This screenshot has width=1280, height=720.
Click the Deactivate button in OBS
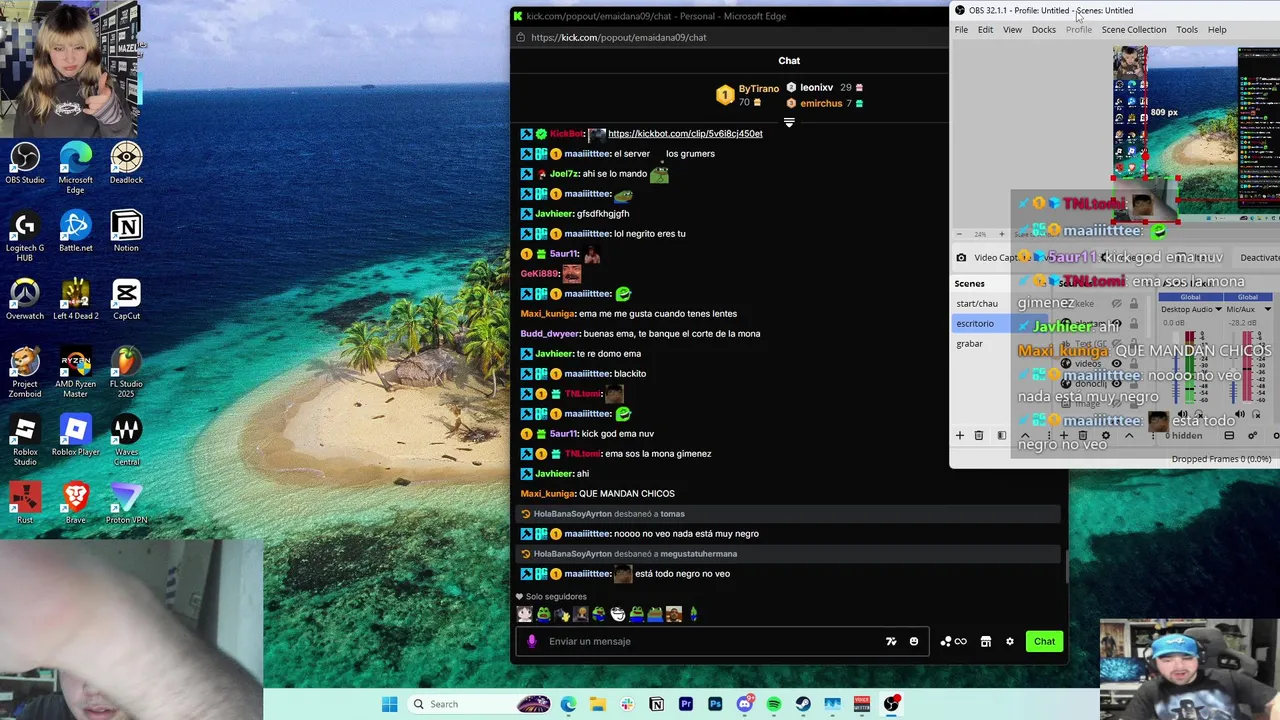pos(1259,257)
